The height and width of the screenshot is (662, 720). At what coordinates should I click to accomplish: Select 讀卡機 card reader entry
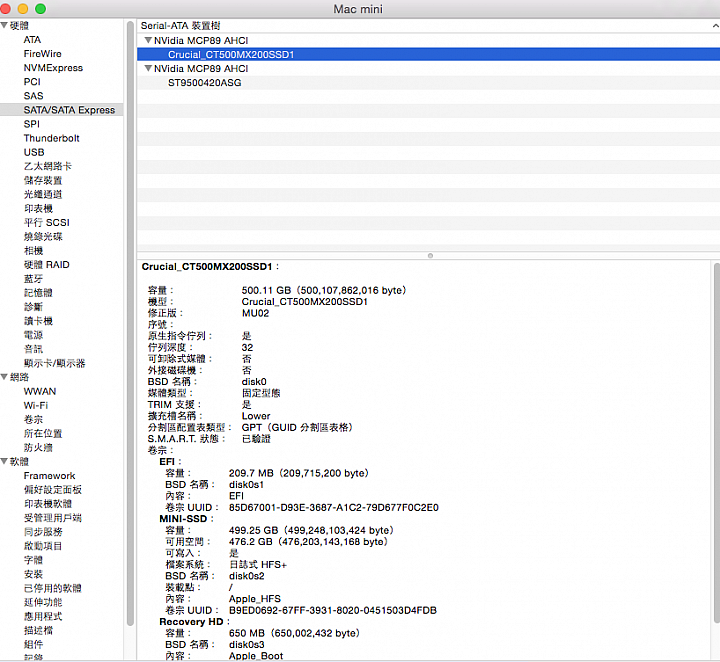tap(38, 321)
